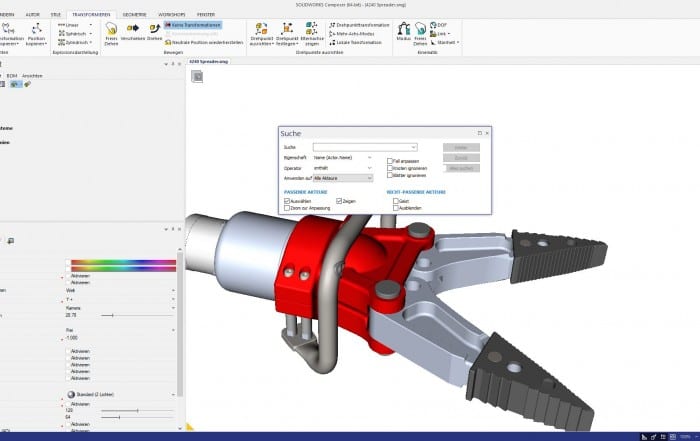Choose Sphärisch explosion option

click(75, 33)
